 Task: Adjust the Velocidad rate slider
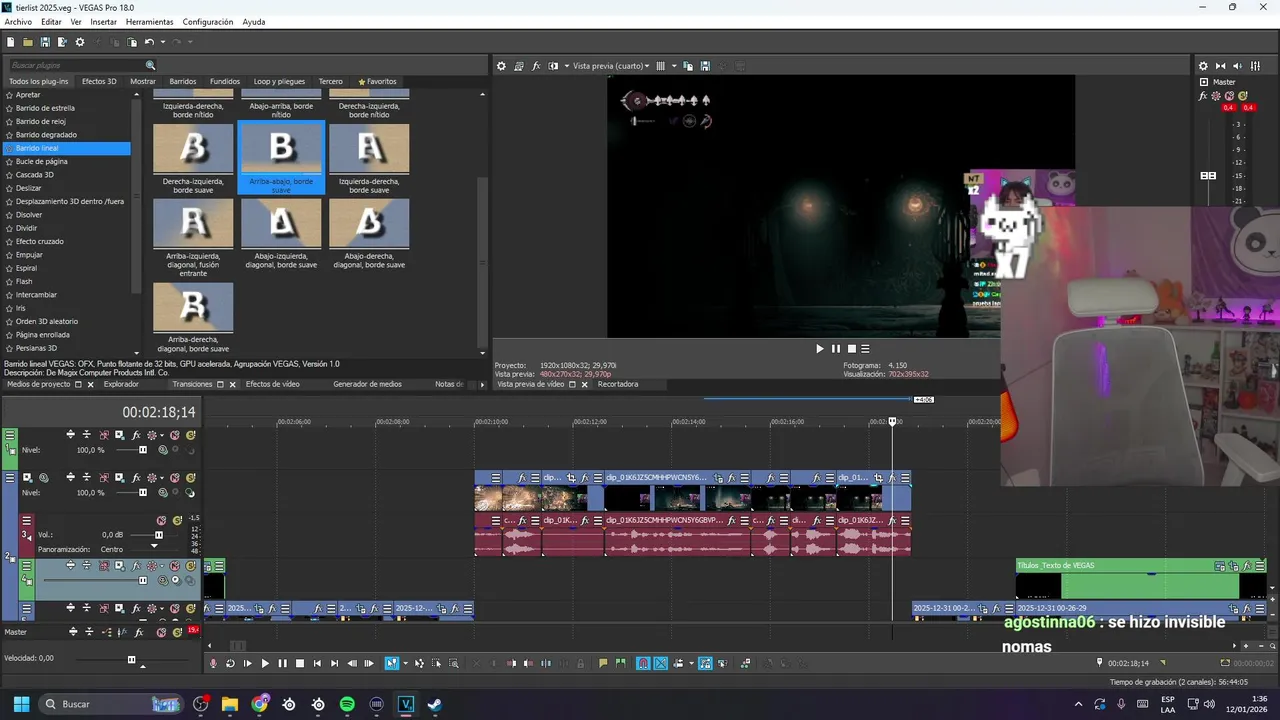click(131, 659)
